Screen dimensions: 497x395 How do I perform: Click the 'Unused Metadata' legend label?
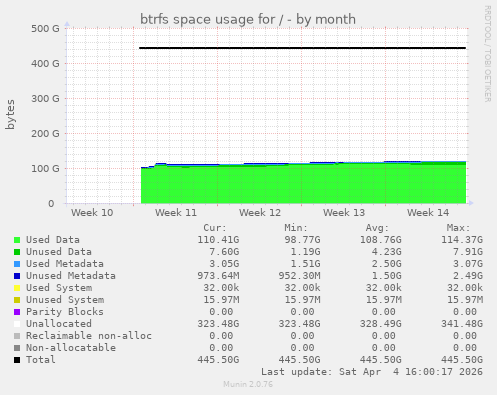(71, 276)
